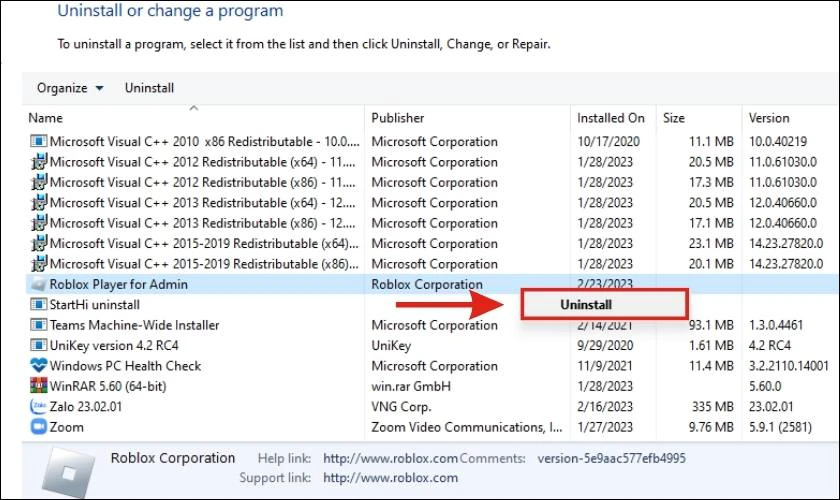Screen dimensions: 840x500
Task: Select the WinRAR 5.60 icon
Action: [39, 386]
